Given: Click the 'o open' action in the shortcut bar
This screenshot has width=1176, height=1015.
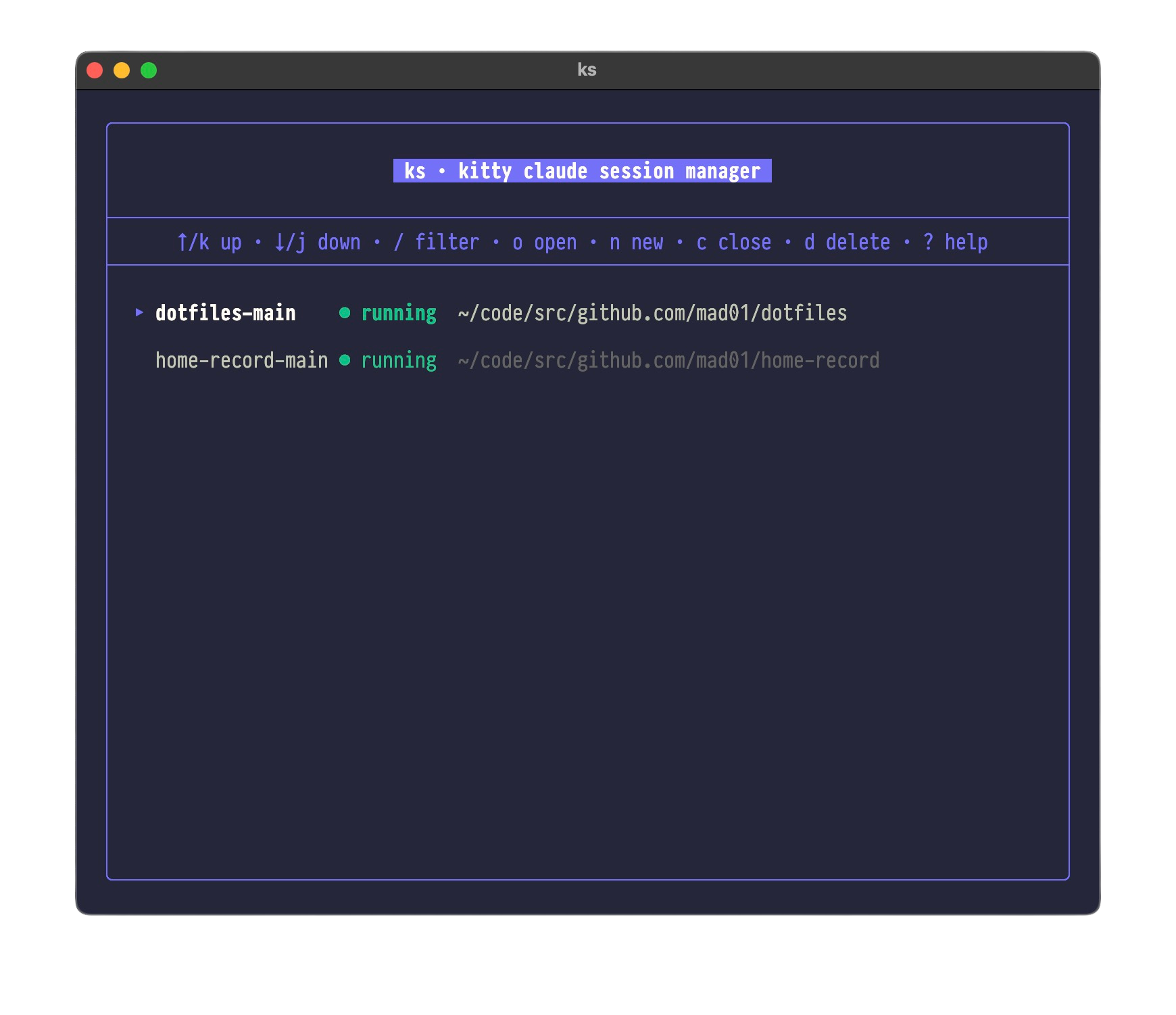Looking at the screenshot, I should 545,241.
